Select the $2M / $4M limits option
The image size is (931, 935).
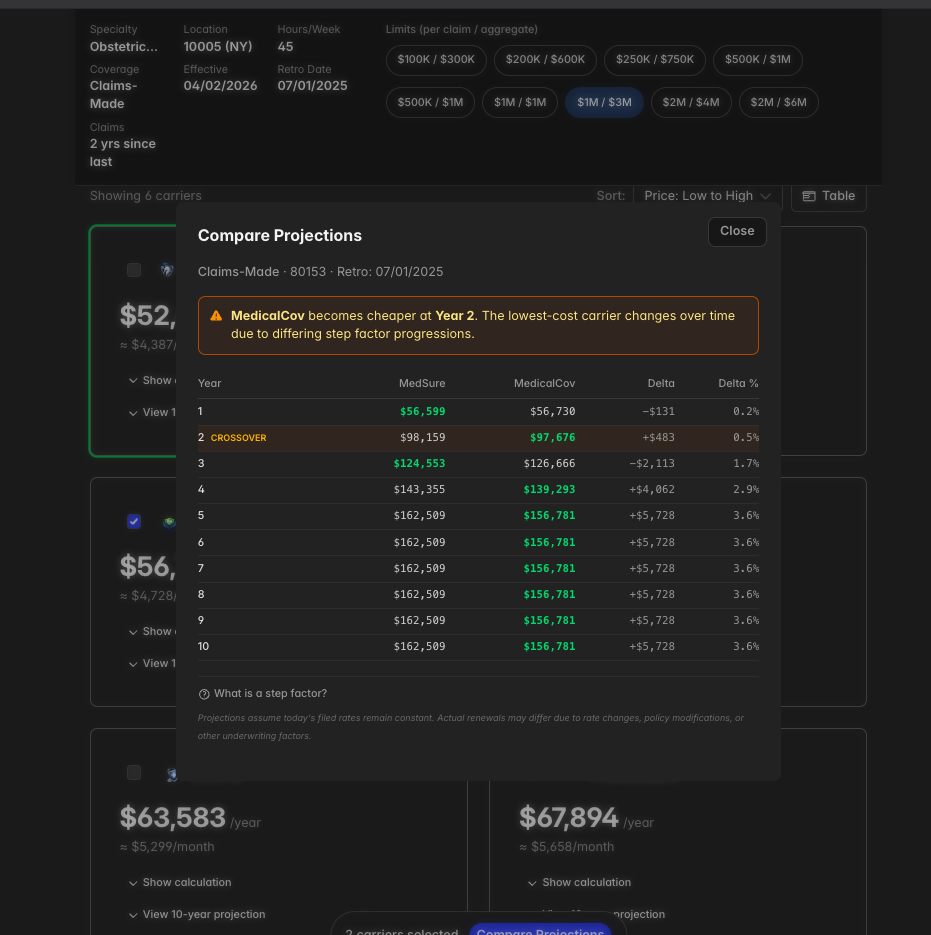691,102
